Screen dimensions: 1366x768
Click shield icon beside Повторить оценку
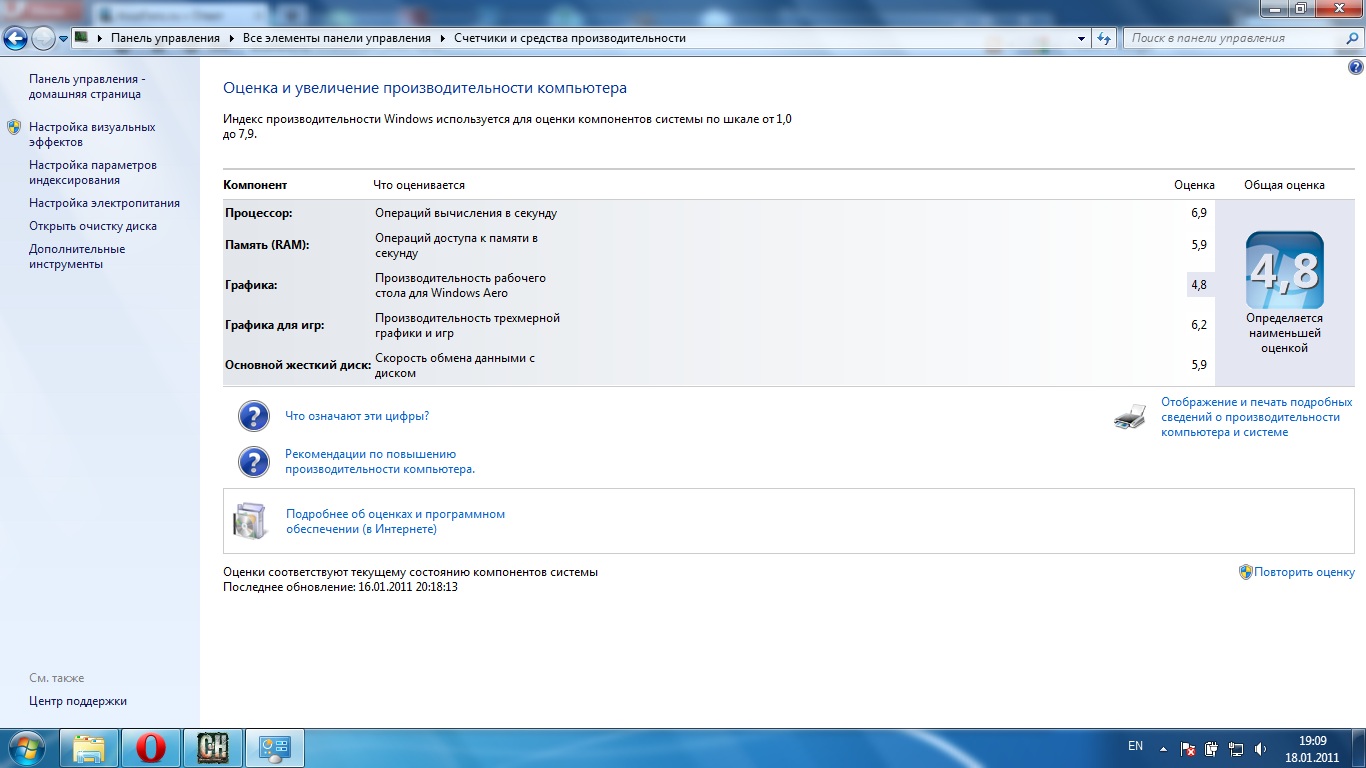point(1246,572)
